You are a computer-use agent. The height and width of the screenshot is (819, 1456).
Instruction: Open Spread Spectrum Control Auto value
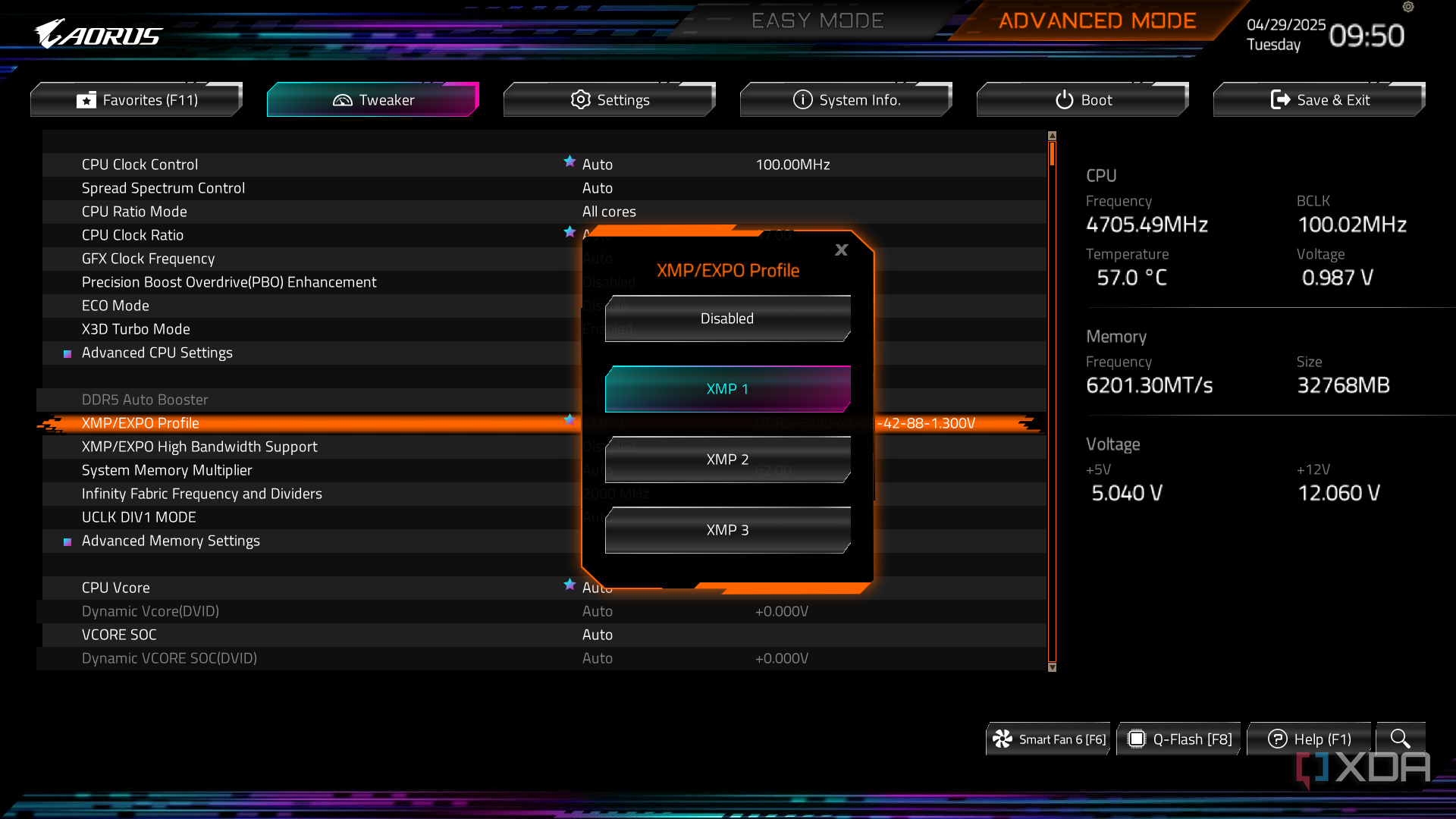click(598, 188)
